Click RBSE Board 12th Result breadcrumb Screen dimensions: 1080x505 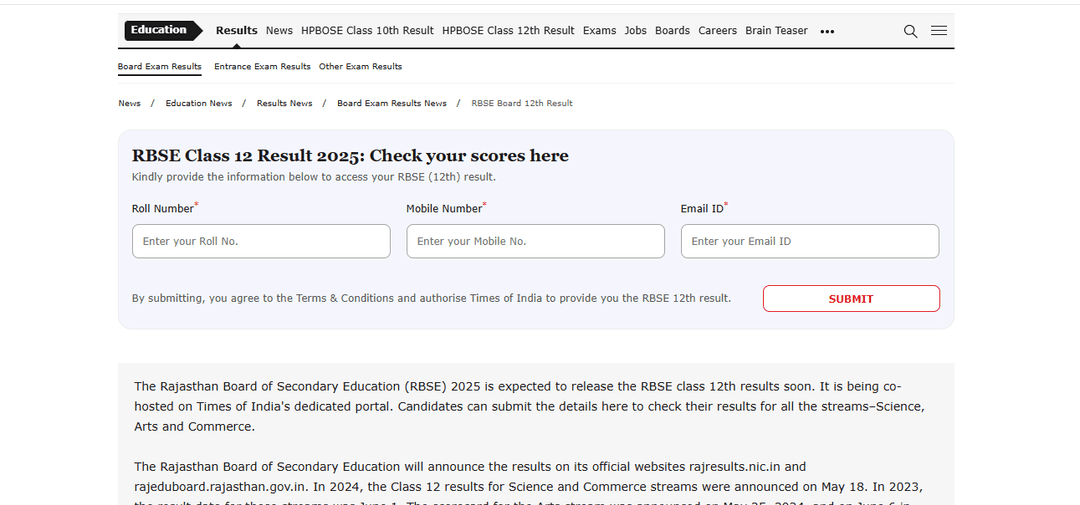pos(522,103)
